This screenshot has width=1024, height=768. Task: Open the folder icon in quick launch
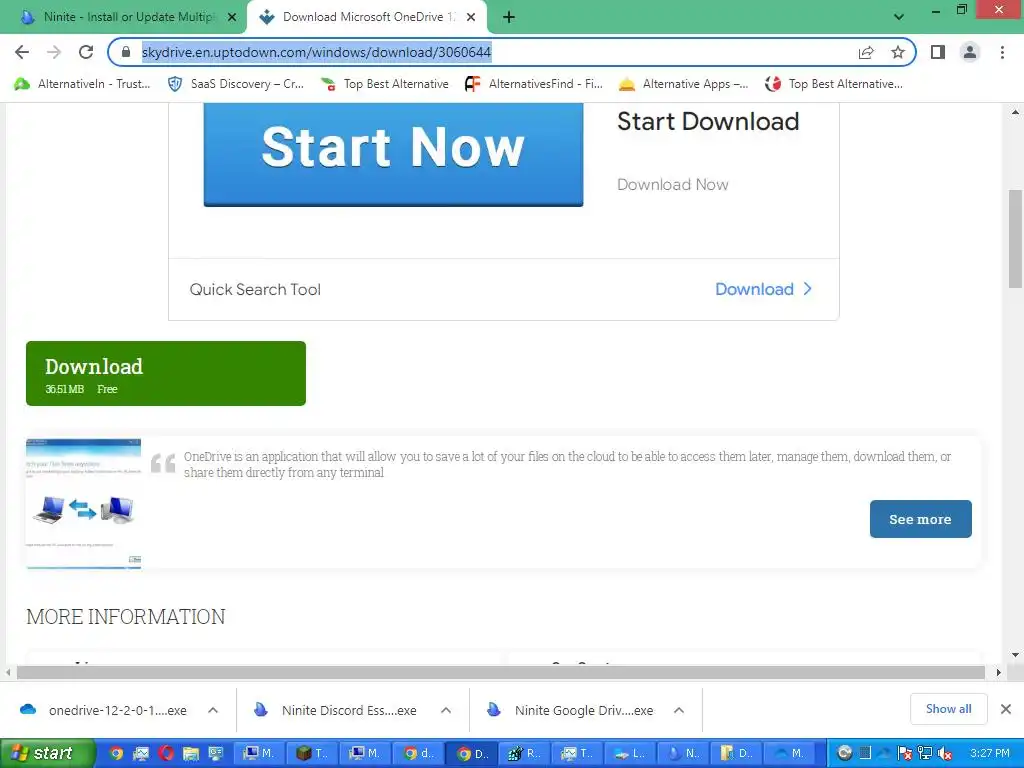(x=190, y=753)
